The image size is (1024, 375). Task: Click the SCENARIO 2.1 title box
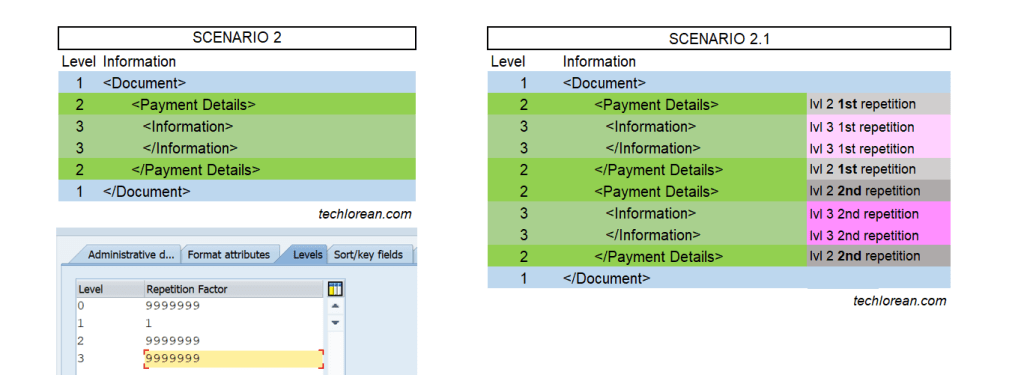(719, 39)
